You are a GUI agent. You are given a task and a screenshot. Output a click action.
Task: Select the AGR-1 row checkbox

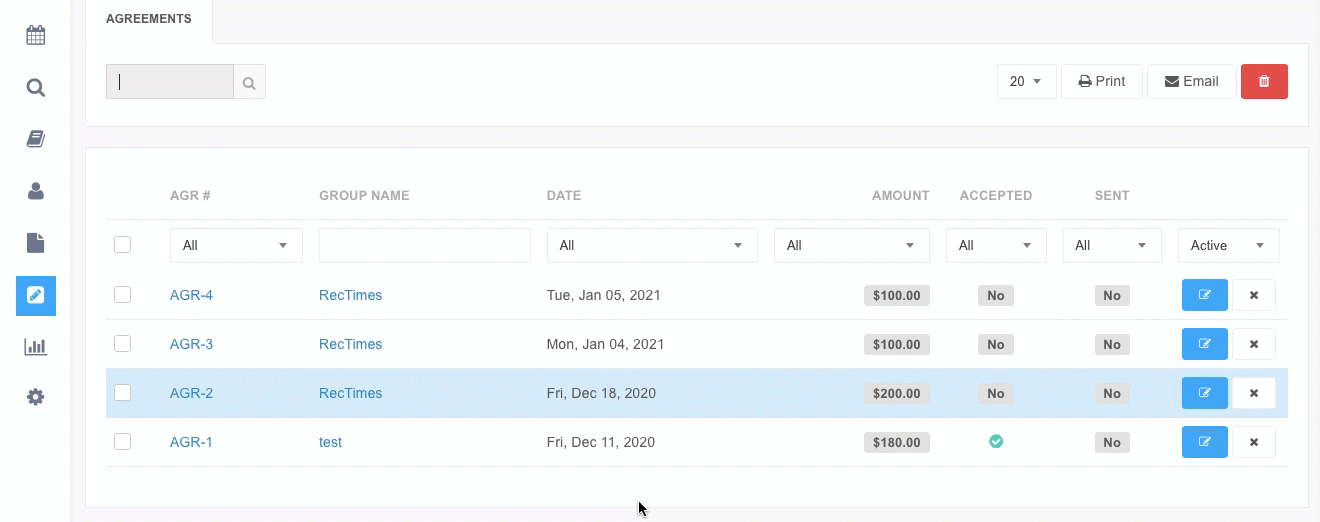point(122,442)
